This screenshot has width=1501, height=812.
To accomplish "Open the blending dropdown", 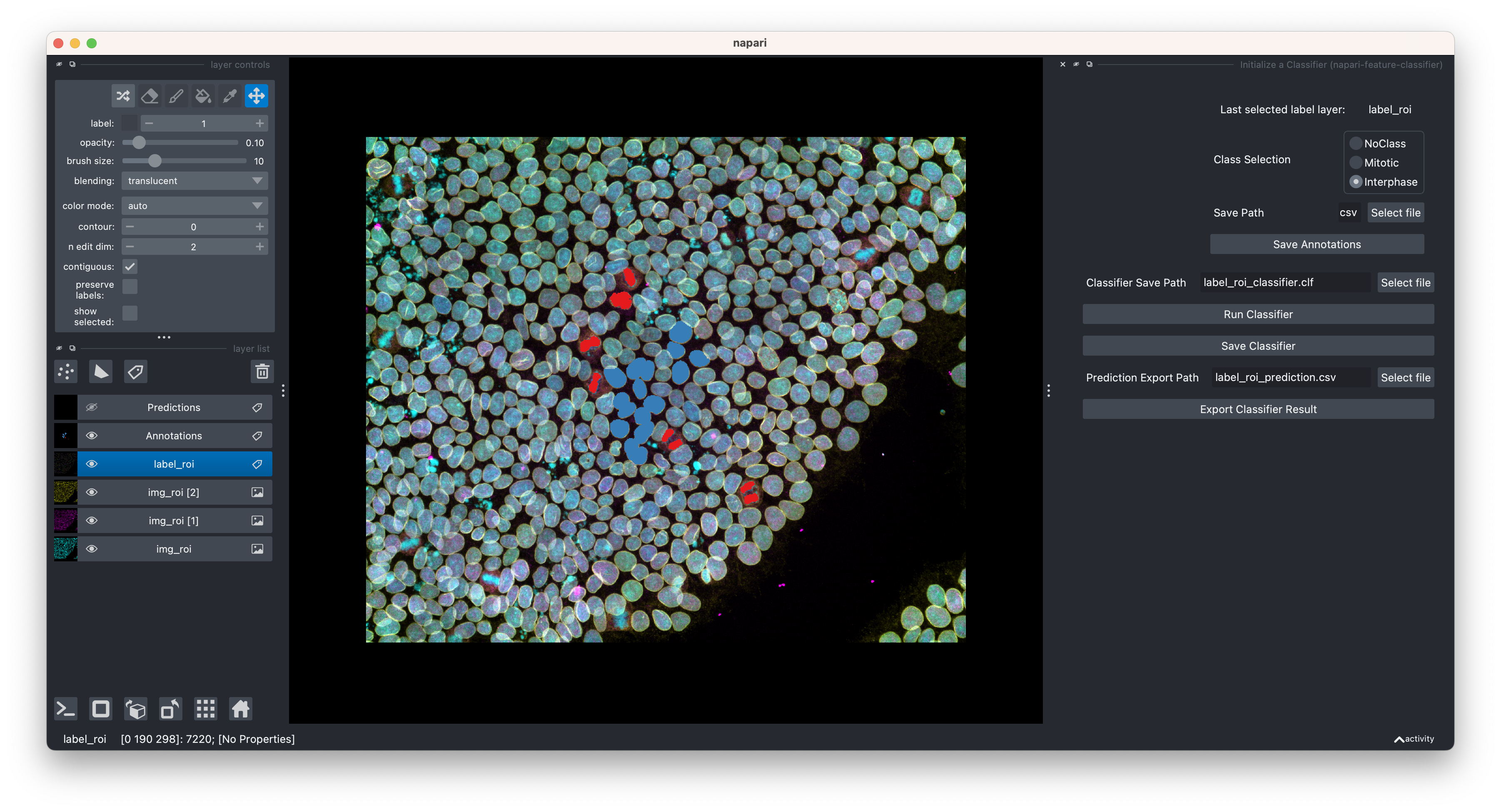I will [194, 181].
